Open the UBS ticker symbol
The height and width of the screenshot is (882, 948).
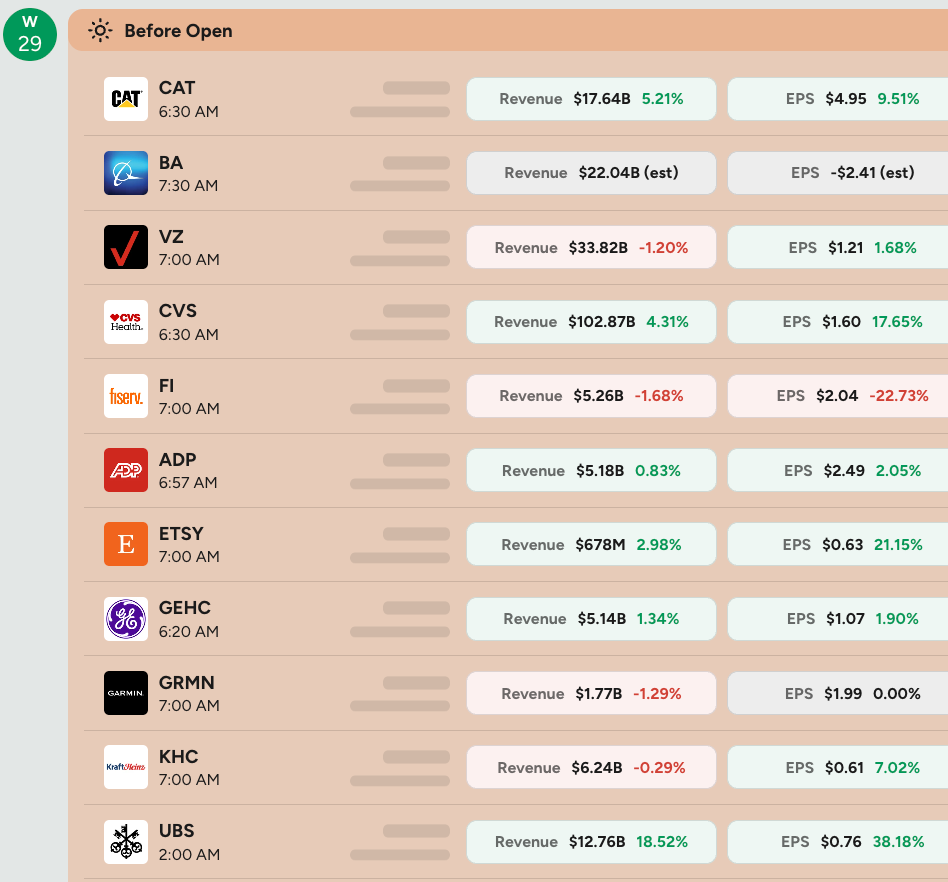pyautogui.click(x=177, y=831)
